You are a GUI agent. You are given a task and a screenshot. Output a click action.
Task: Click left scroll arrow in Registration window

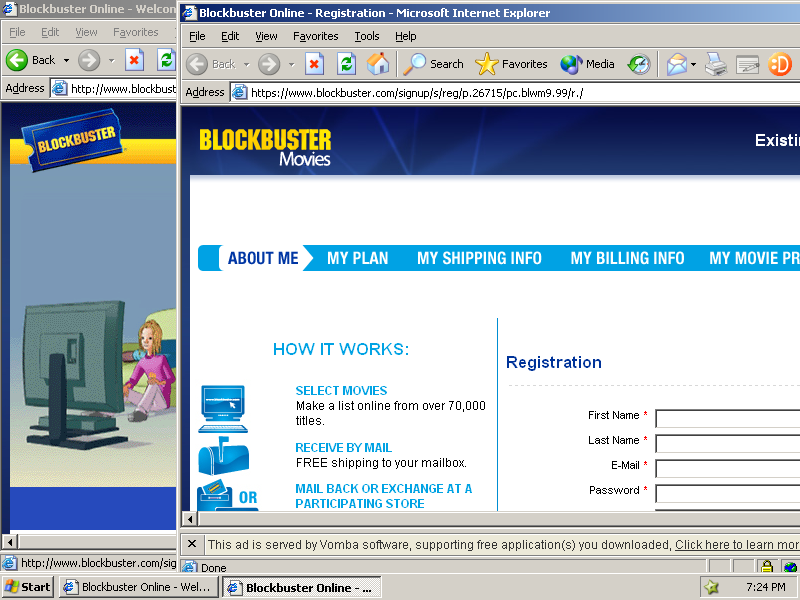click(x=190, y=519)
